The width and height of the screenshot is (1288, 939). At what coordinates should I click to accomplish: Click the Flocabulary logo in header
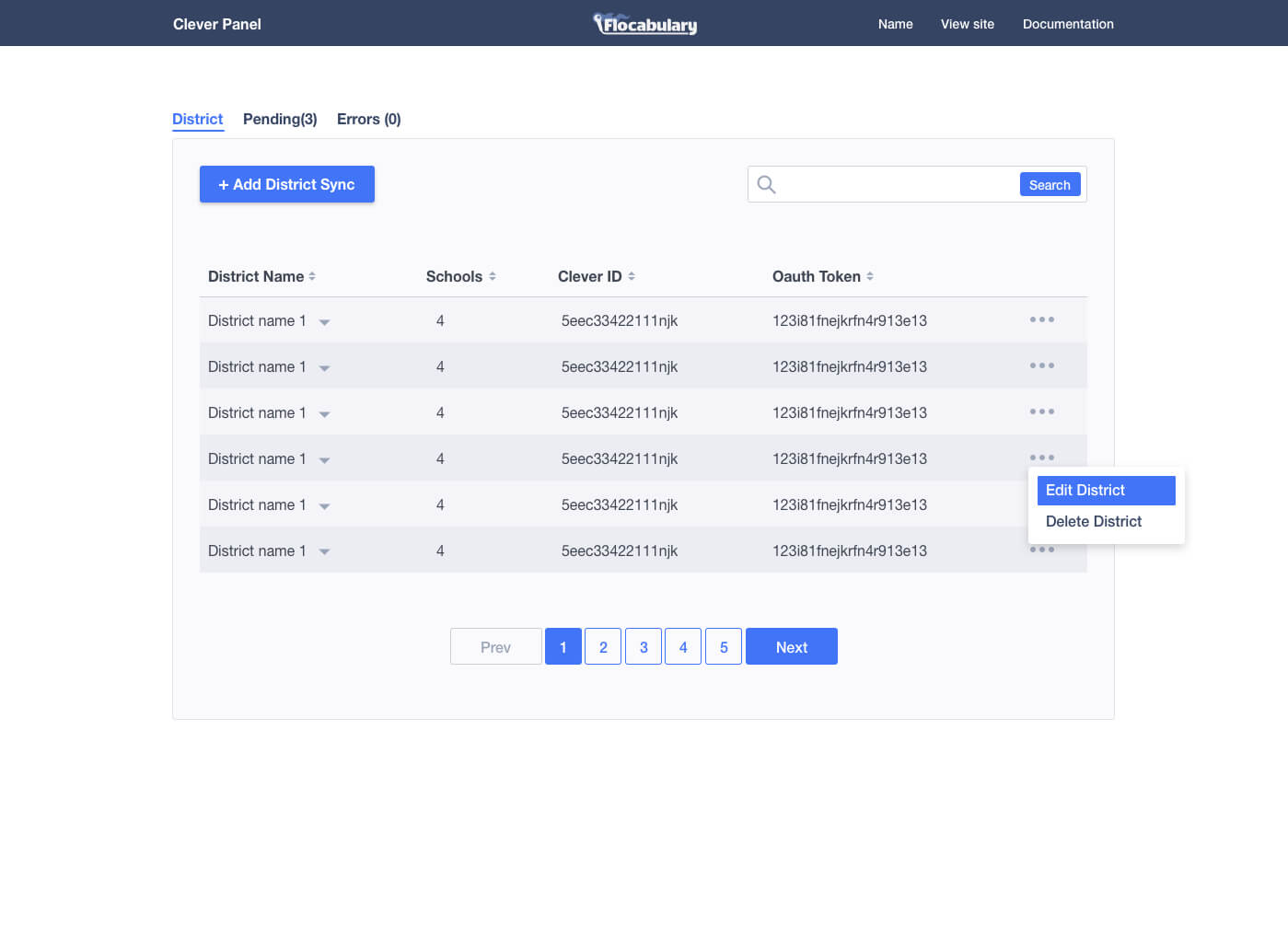click(x=644, y=24)
